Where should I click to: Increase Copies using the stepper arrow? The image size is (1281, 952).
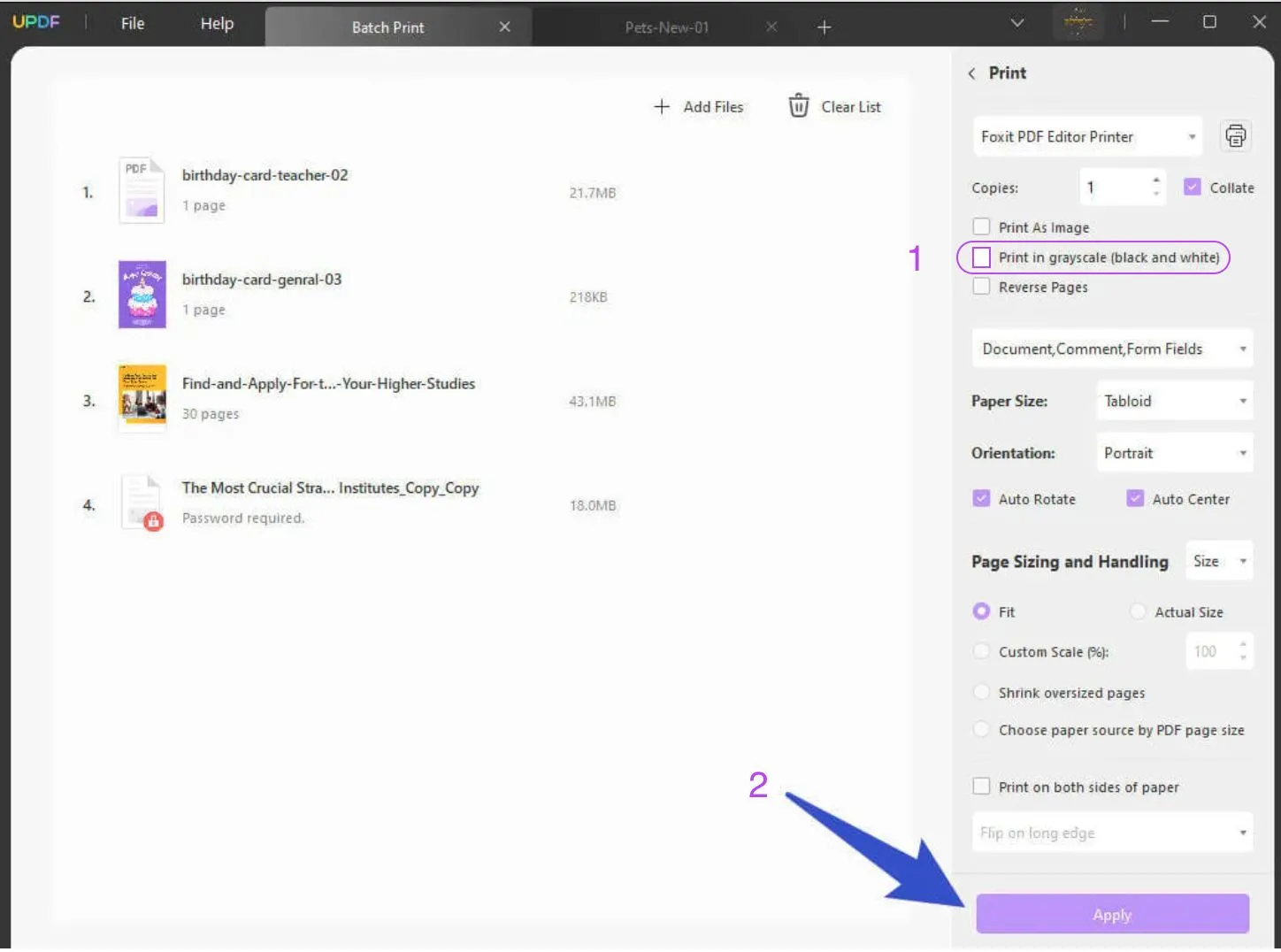click(x=1155, y=181)
